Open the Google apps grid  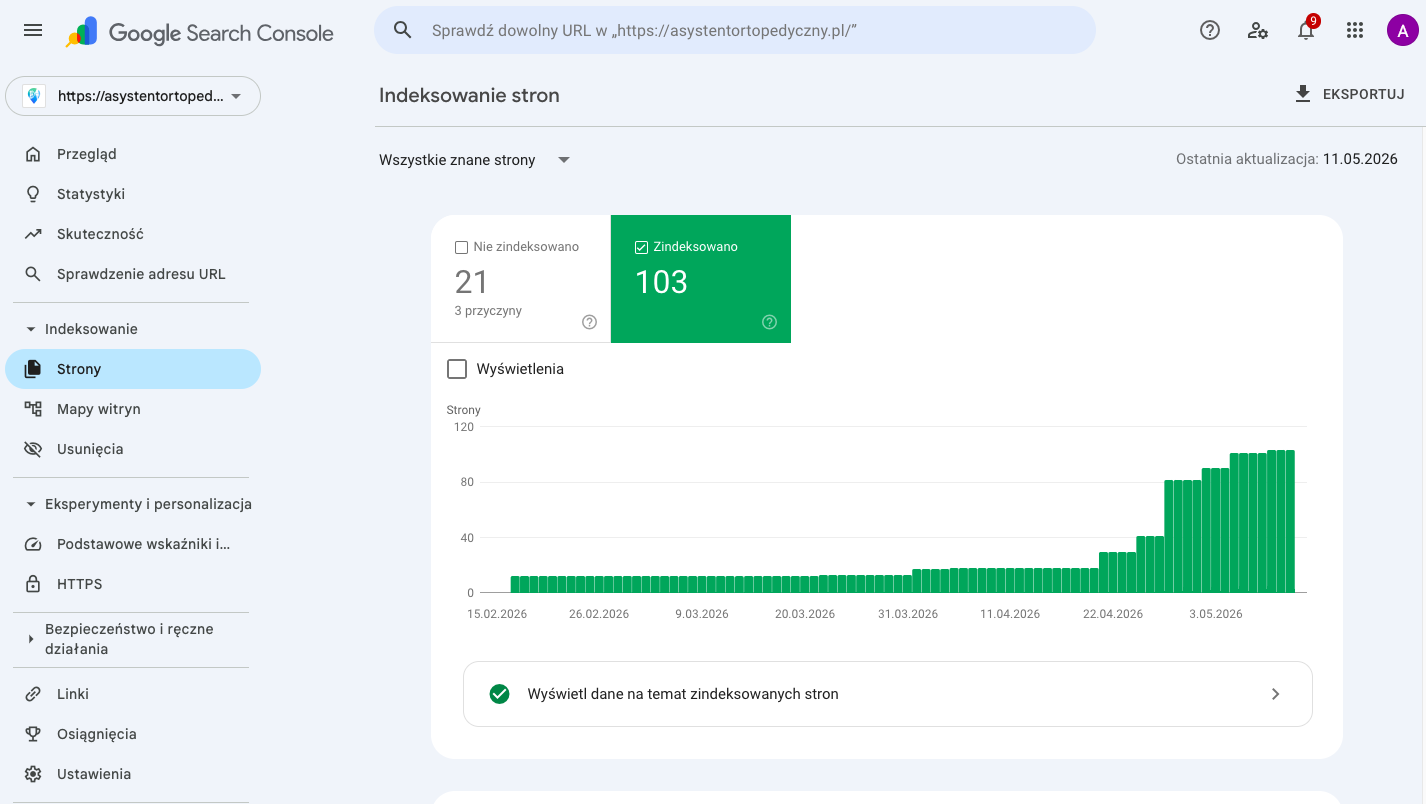point(1355,30)
